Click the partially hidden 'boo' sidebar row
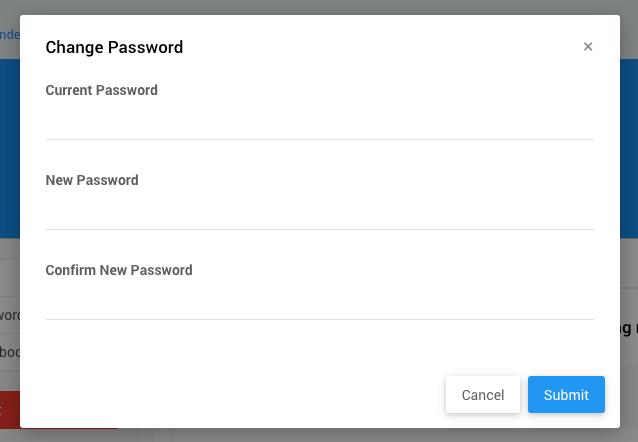The height and width of the screenshot is (442, 638). (10, 352)
